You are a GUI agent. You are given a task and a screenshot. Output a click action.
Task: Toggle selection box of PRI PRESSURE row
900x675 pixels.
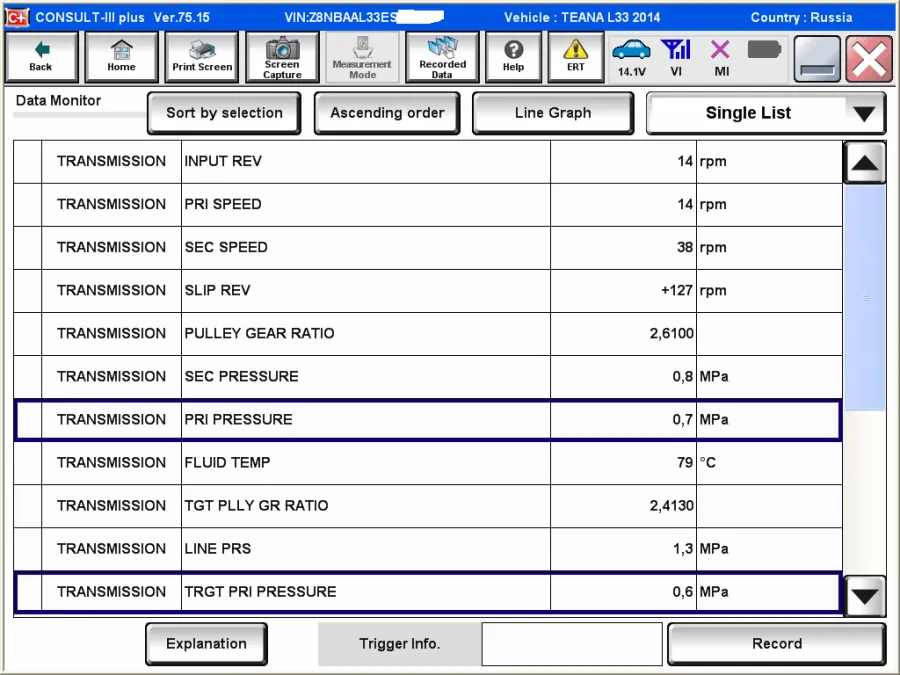[29, 420]
